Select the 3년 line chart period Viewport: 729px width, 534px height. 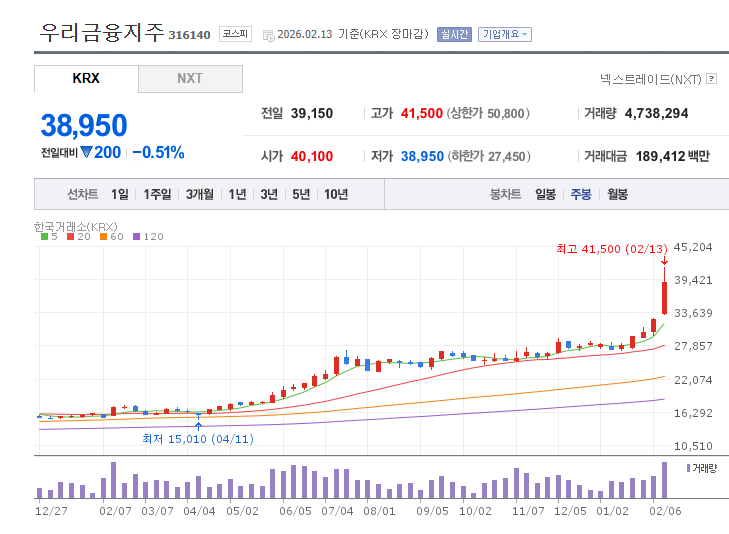[x=269, y=194]
